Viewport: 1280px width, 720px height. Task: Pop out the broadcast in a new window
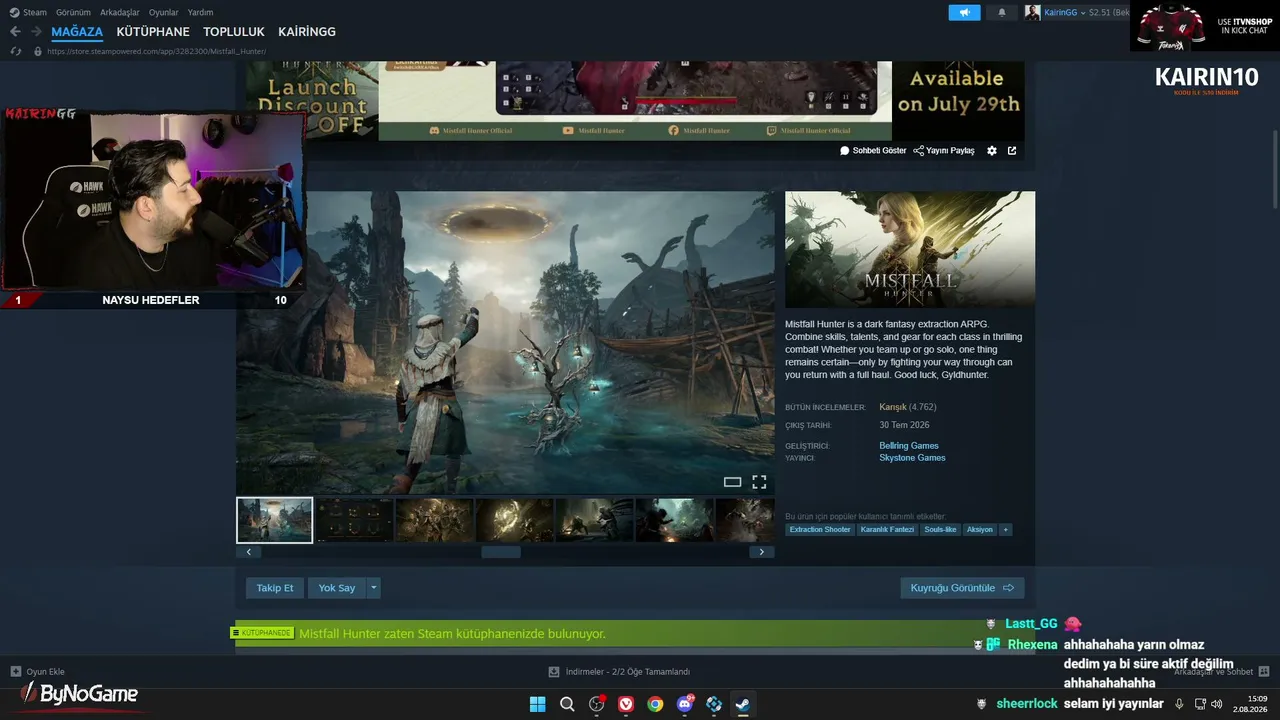coord(1012,151)
